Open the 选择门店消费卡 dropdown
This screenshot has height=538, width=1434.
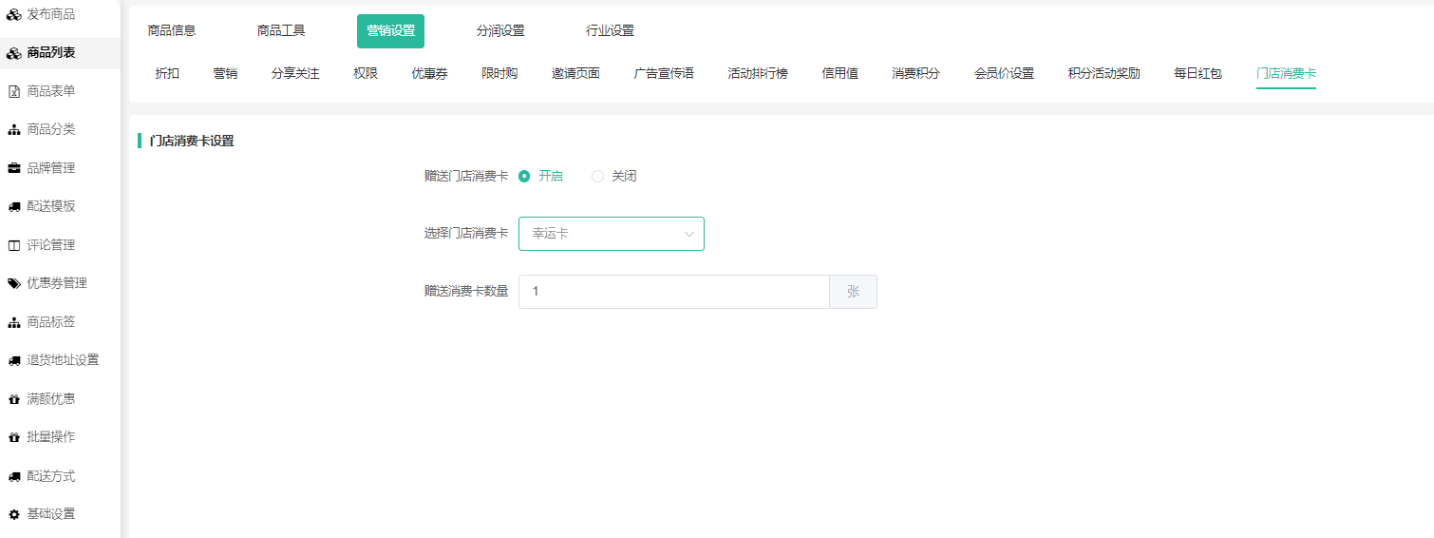tap(600, 234)
